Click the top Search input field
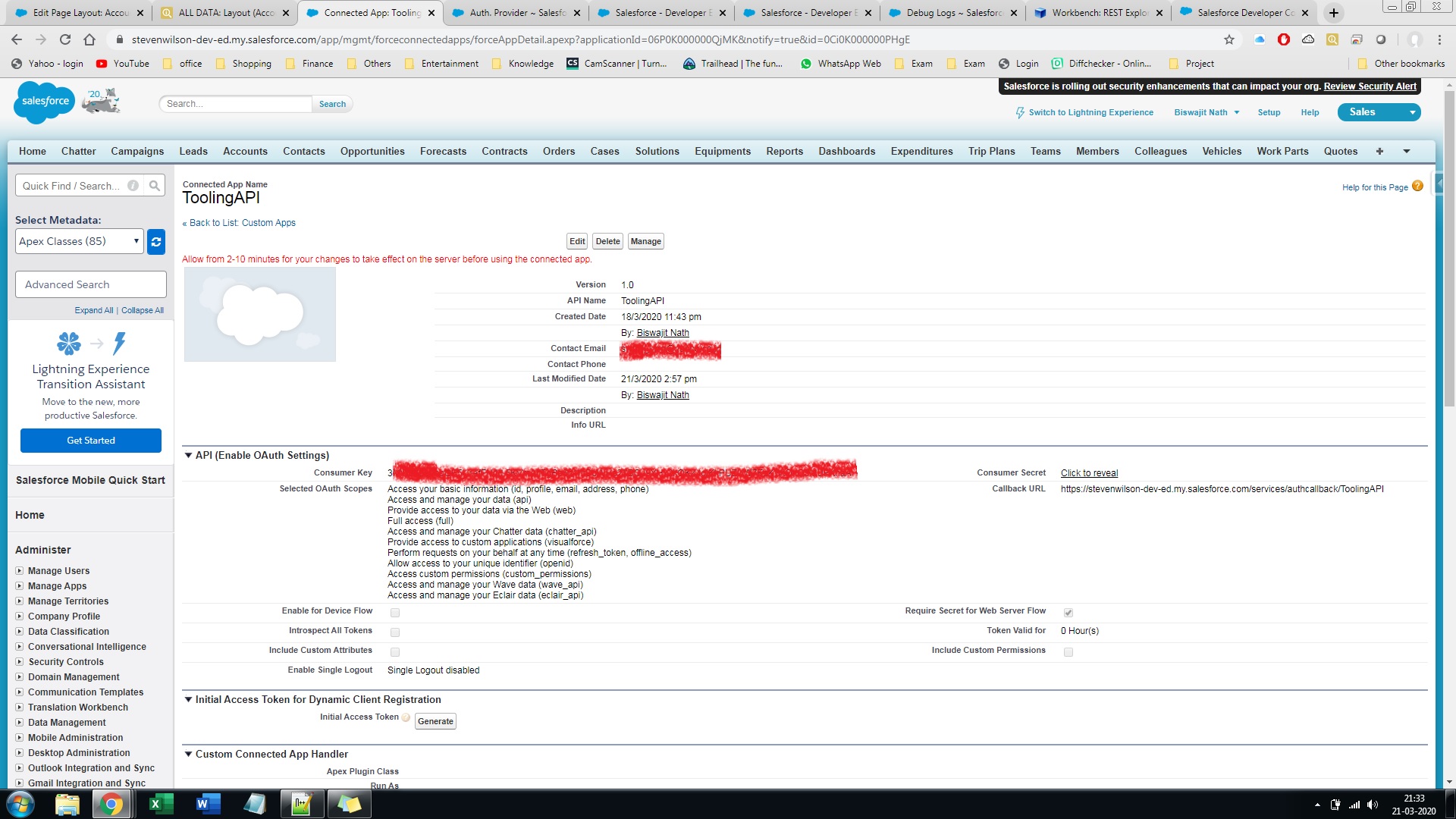Viewport: 1456px width, 819px height. (x=235, y=104)
